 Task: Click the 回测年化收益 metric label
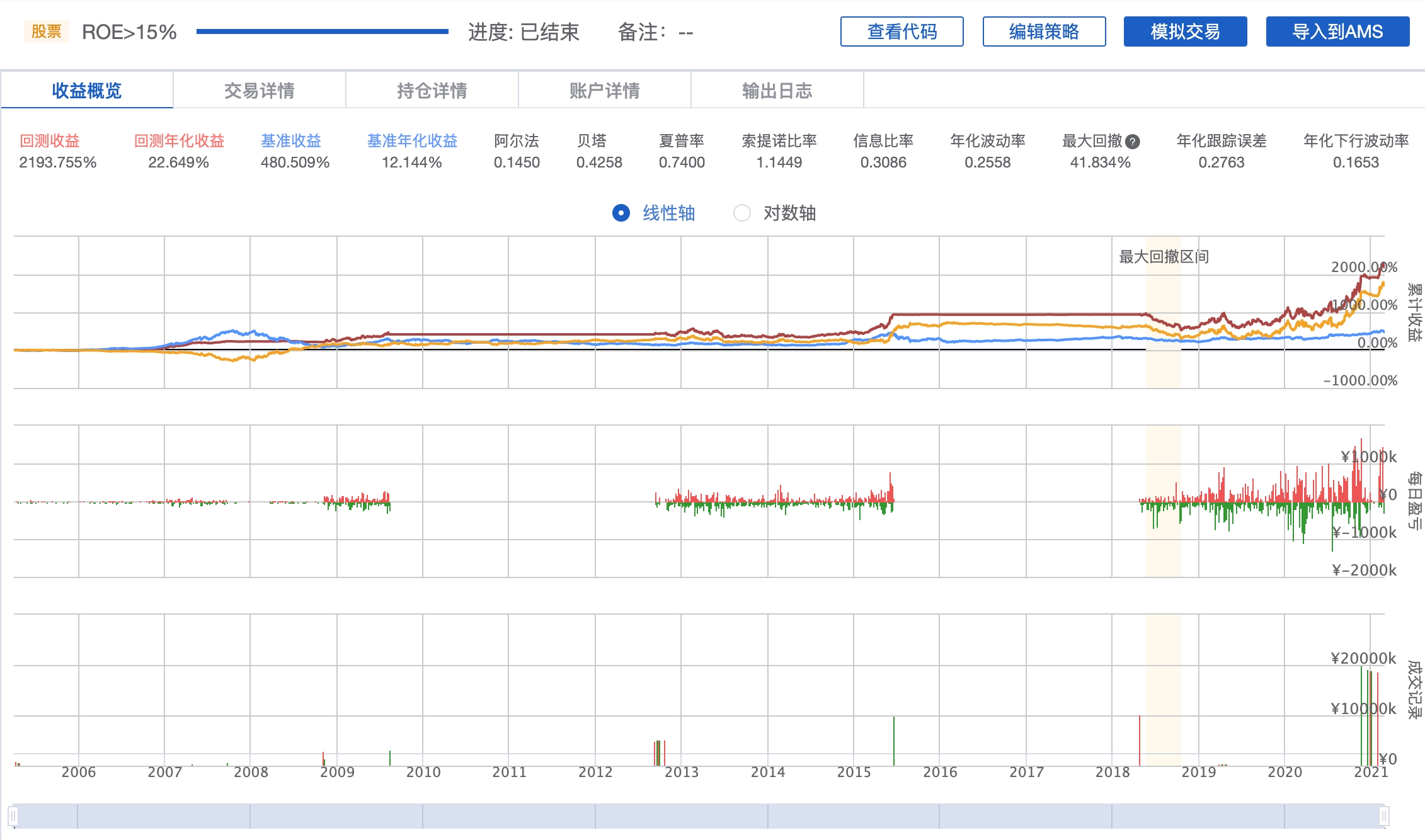[x=179, y=141]
